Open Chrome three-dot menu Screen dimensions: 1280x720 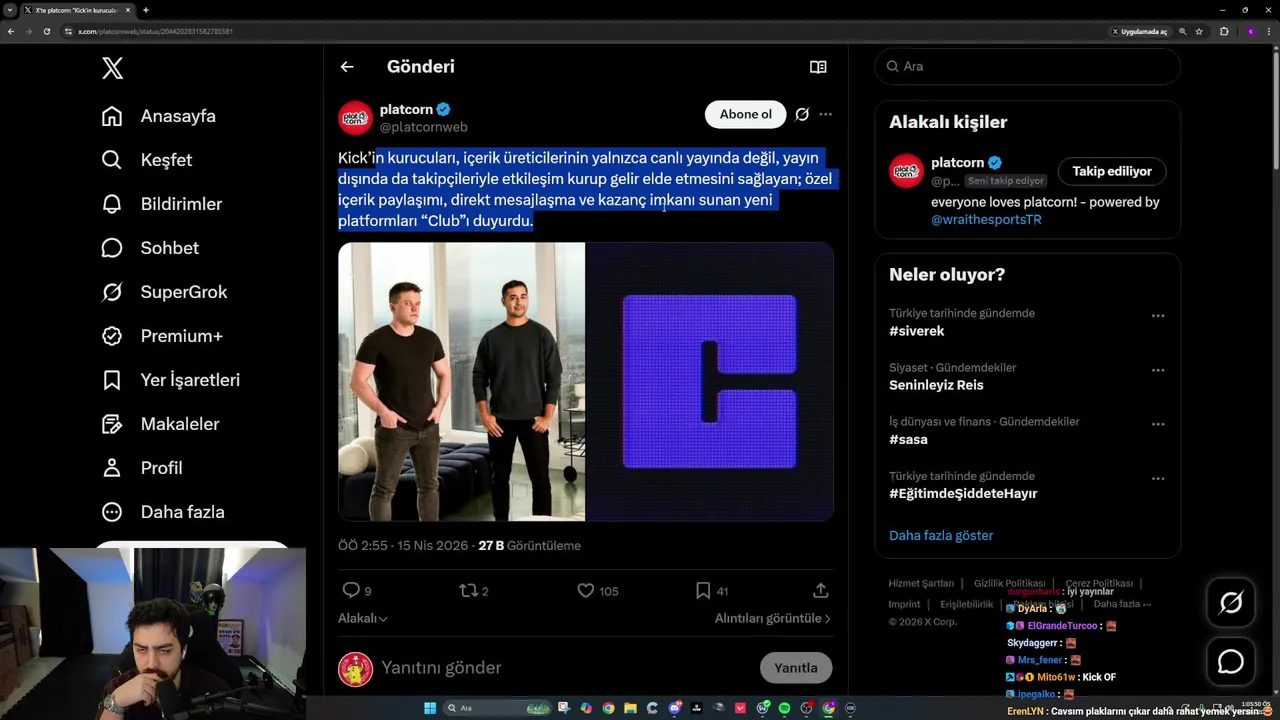pyautogui.click(x=1269, y=32)
